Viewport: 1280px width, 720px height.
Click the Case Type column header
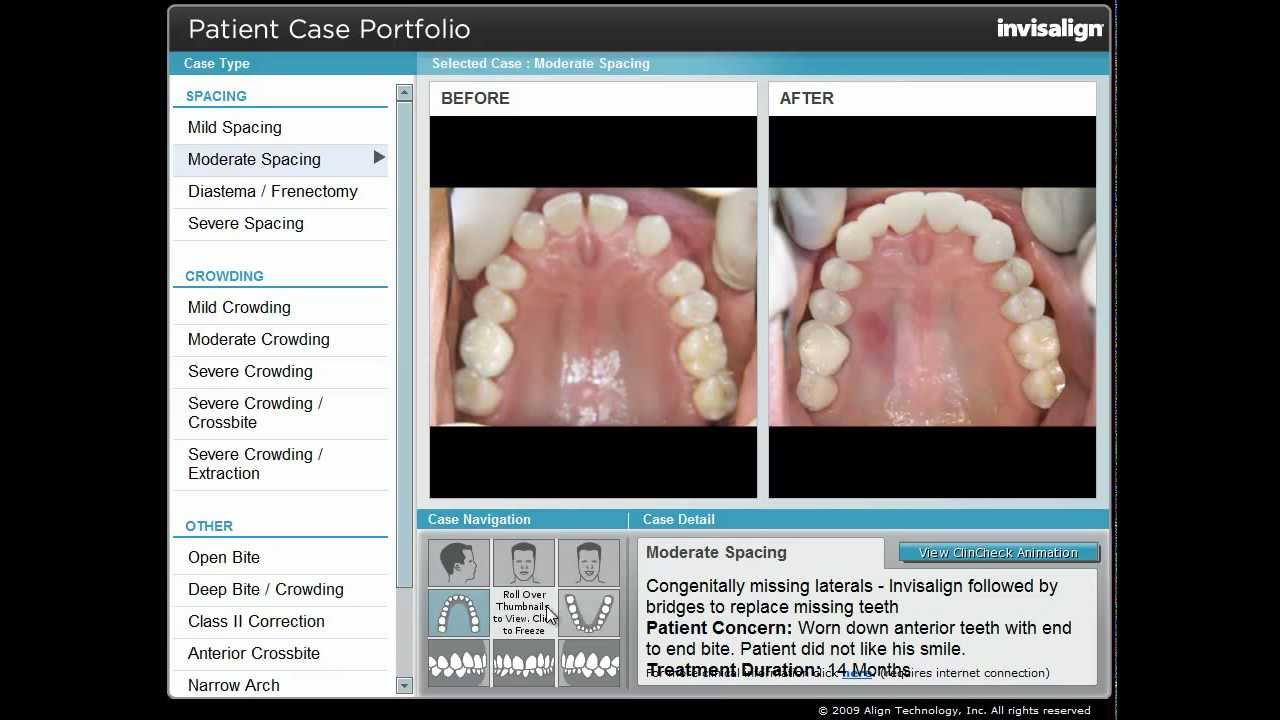click(x=217, y=63)
